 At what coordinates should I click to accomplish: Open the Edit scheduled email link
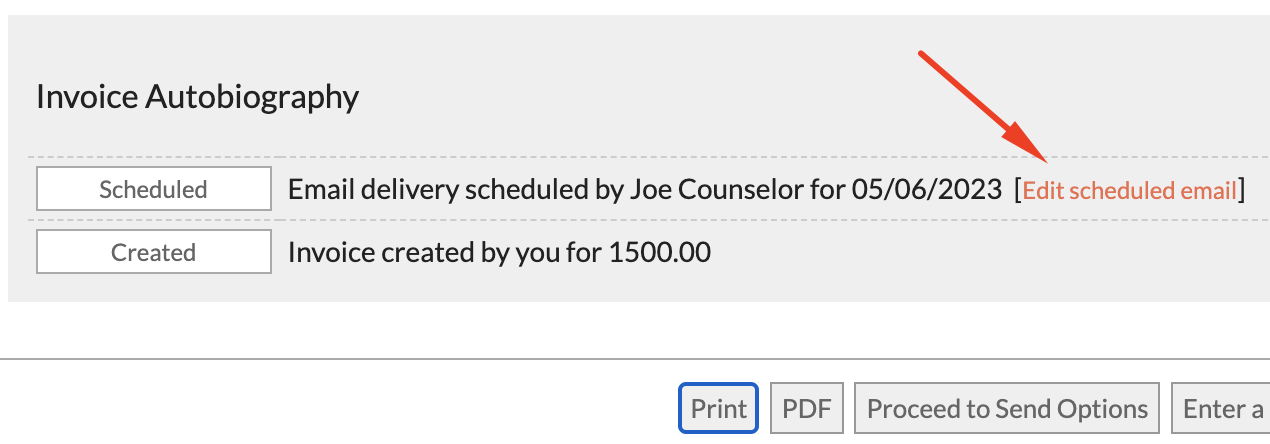1129,190
